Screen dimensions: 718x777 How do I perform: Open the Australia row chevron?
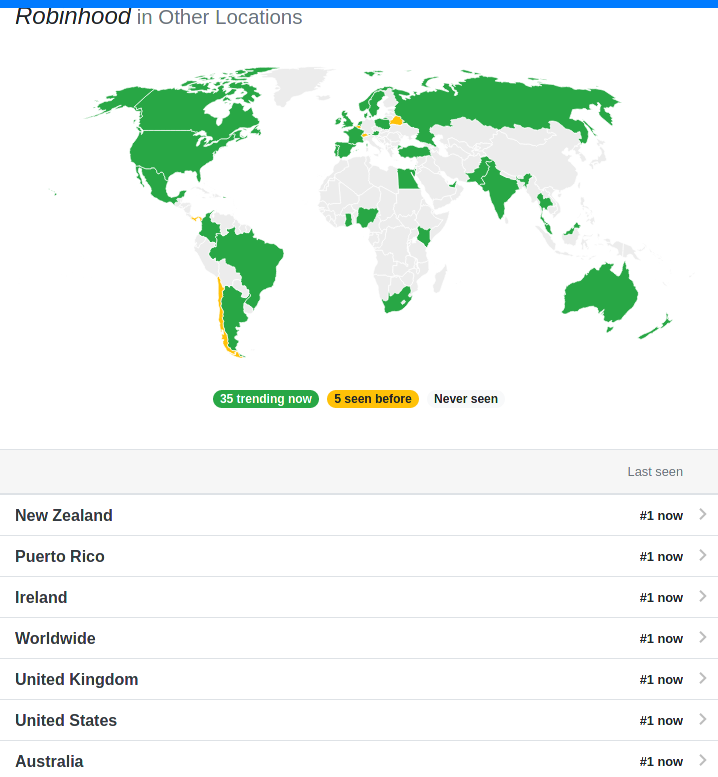tap(703, 760)
